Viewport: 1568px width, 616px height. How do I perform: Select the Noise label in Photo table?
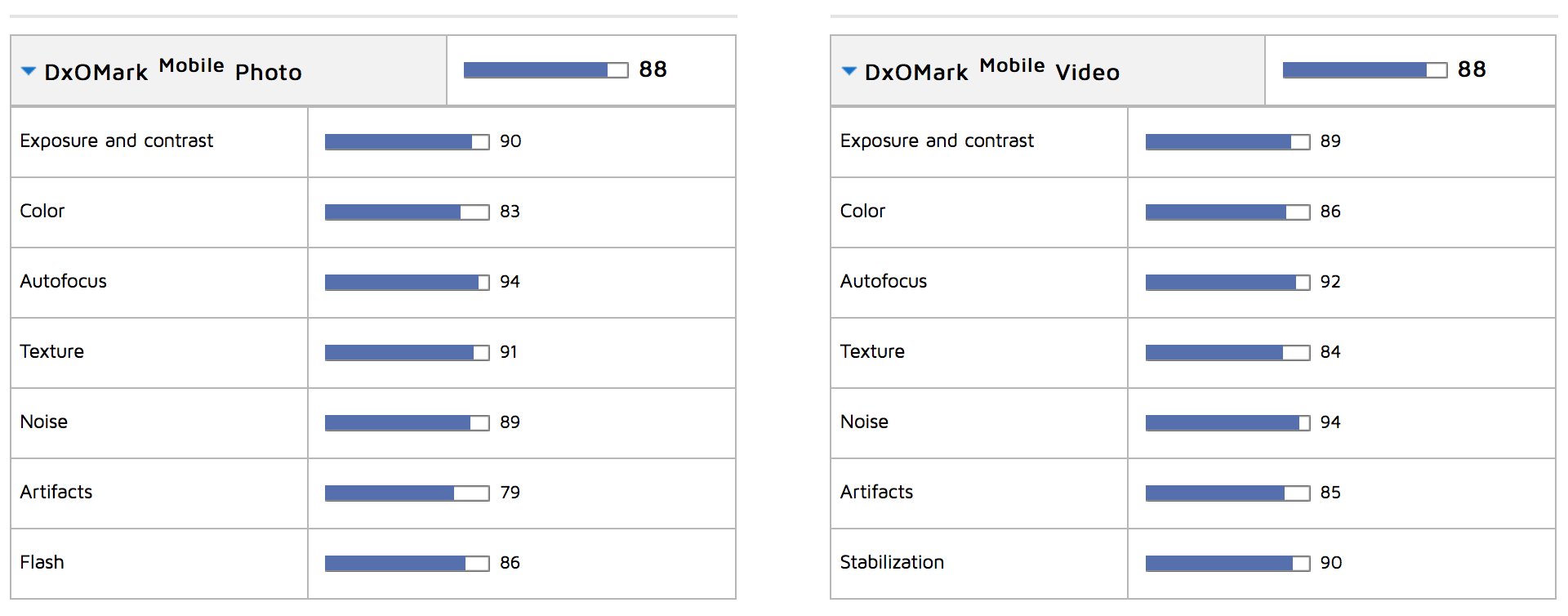click(x=44, y=422)
